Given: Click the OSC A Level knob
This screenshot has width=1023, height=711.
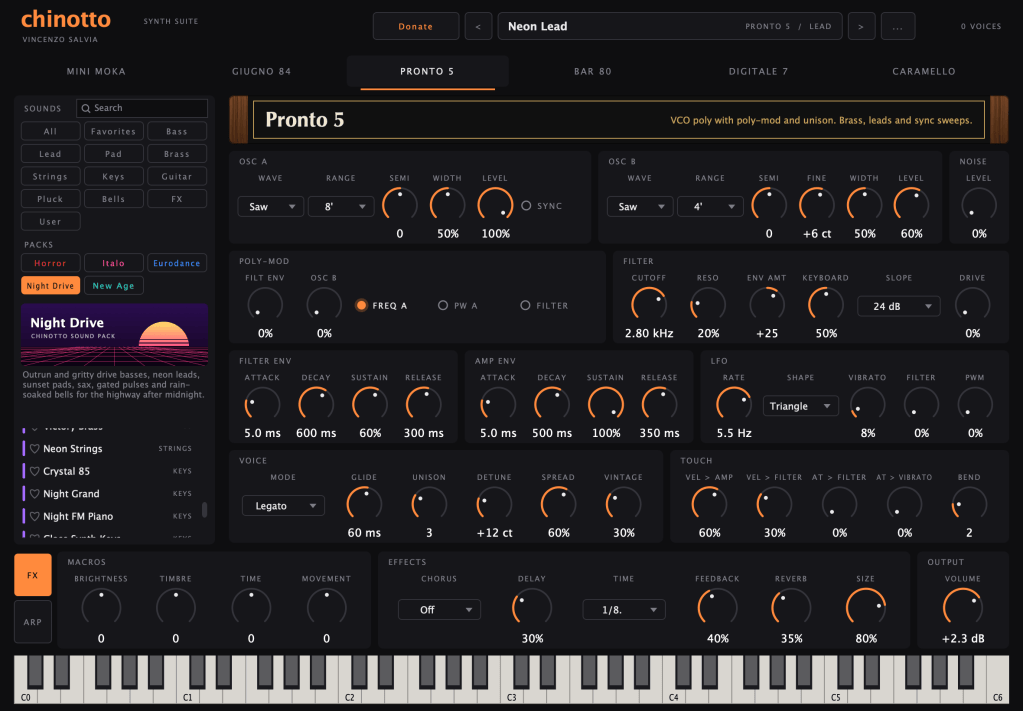Looking at the screenshot, I should tap(495, 205).
